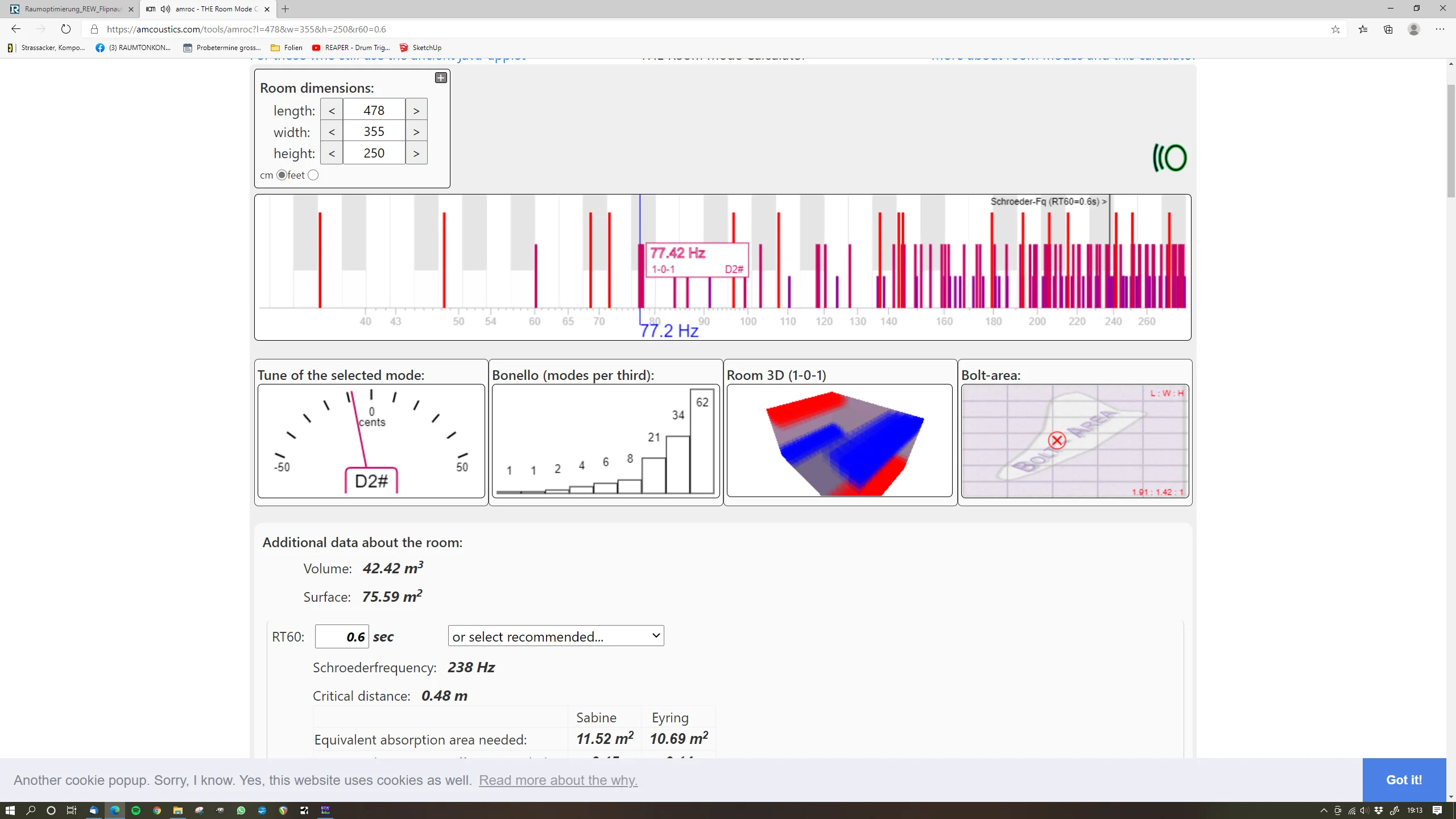1456x819 pixels.
Task: Open Spotify from the taskbar
Action: [x=136, y=810]
